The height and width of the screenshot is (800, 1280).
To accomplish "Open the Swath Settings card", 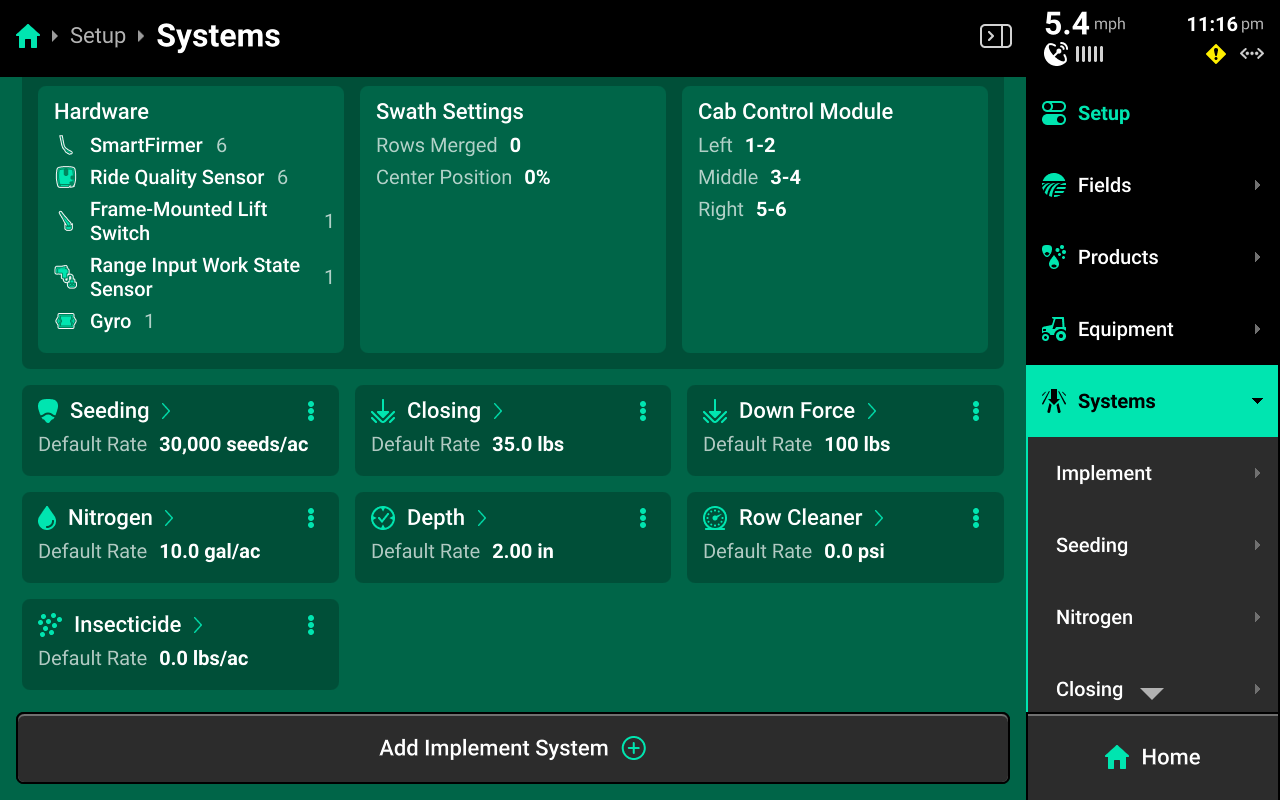I will (x=513, y=219).
